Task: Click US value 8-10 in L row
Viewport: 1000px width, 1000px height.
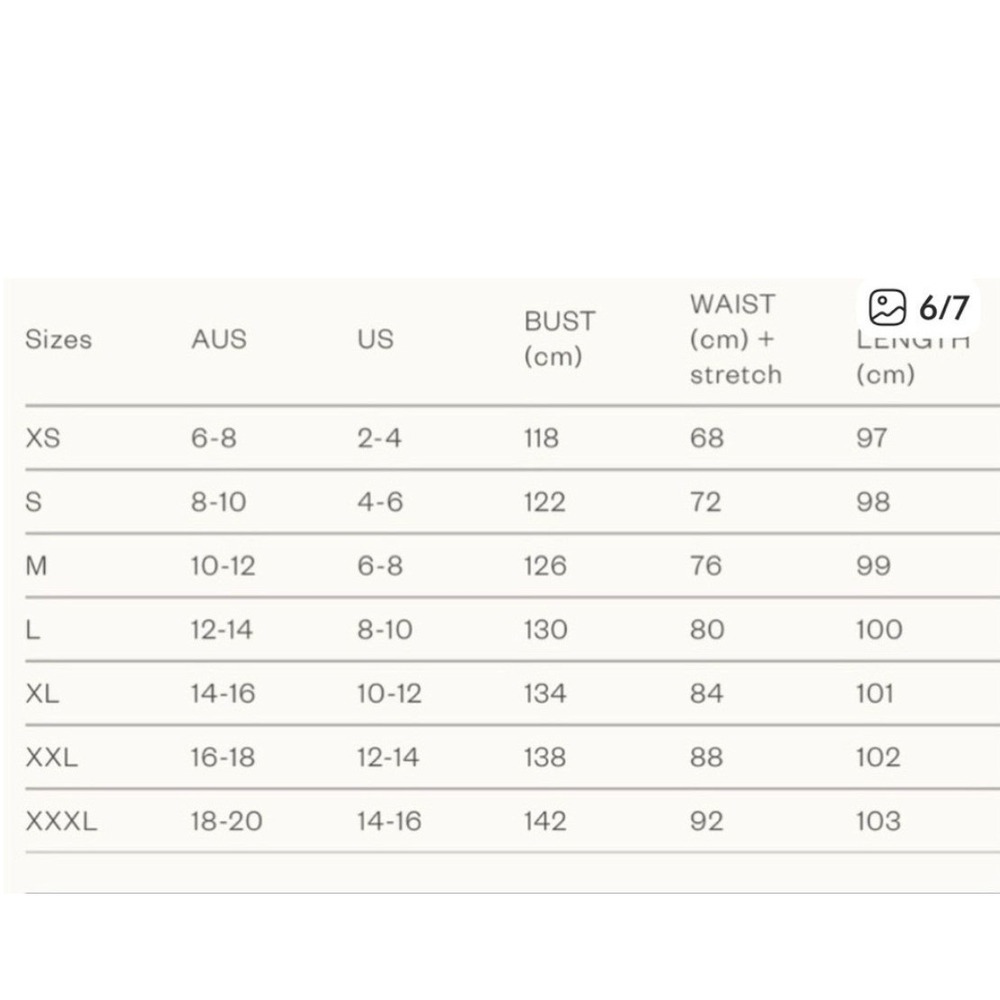Action: tap(385, 629)
